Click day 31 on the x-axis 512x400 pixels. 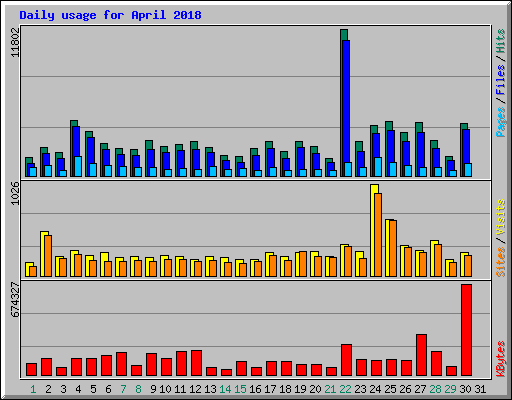(x=480, y=389)
